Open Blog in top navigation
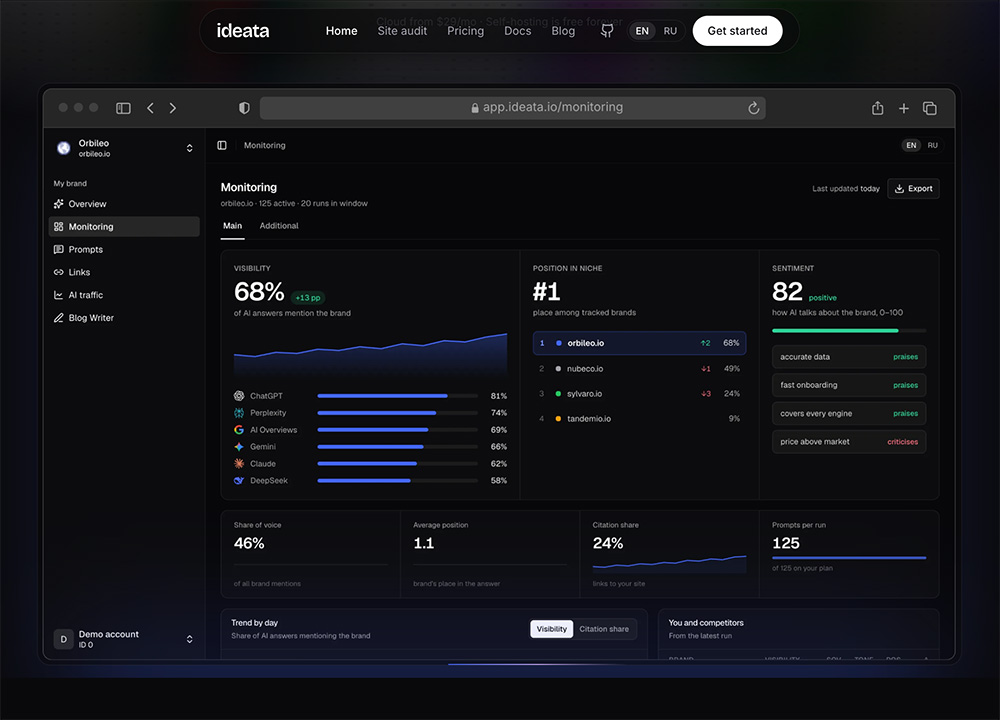The image size is (1000, 720). tap(563, 31)
